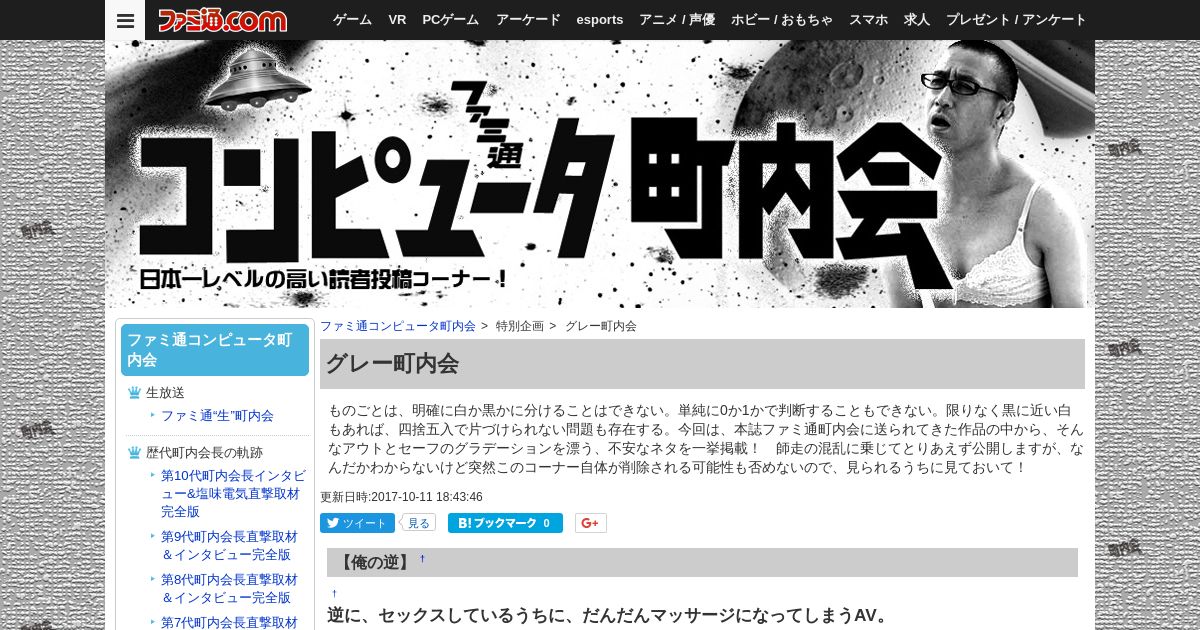Open the アーケード menu item
The image size is (1200, 630).
coord(528,20)
